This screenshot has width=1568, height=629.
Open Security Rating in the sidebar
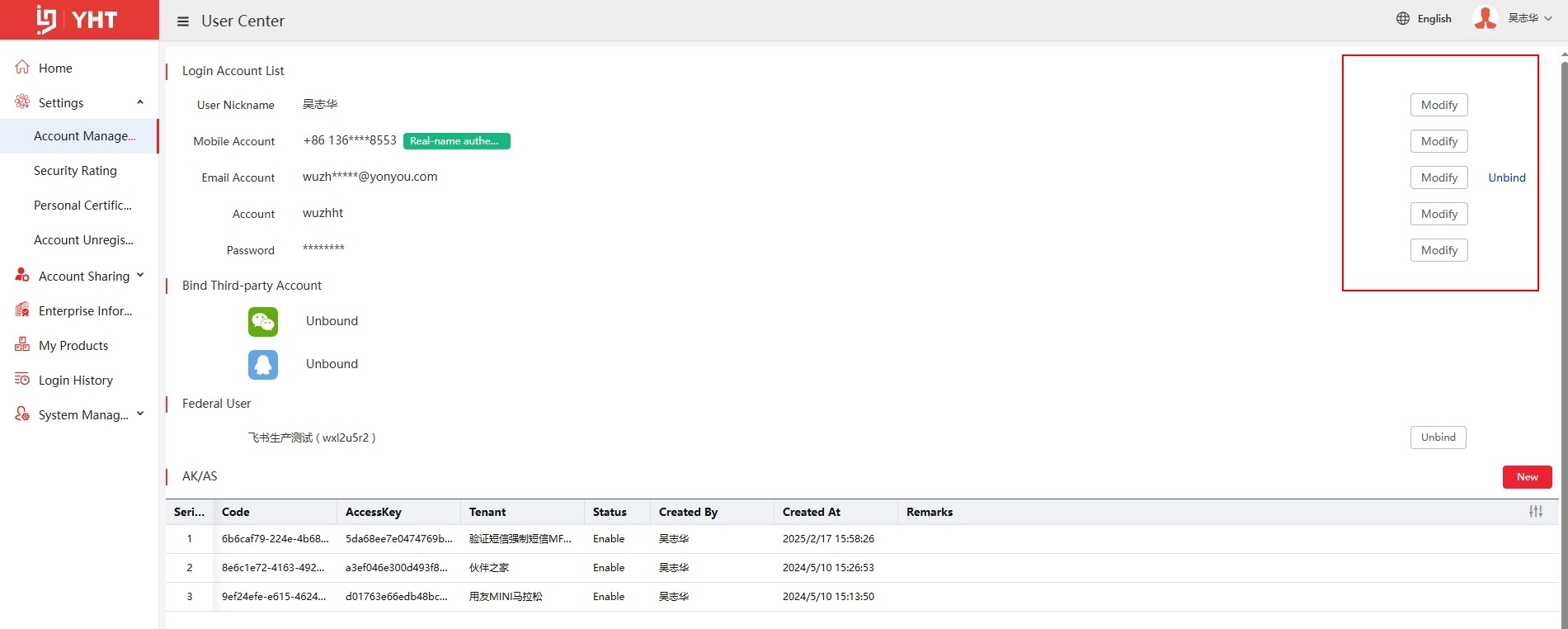point(75,171)
